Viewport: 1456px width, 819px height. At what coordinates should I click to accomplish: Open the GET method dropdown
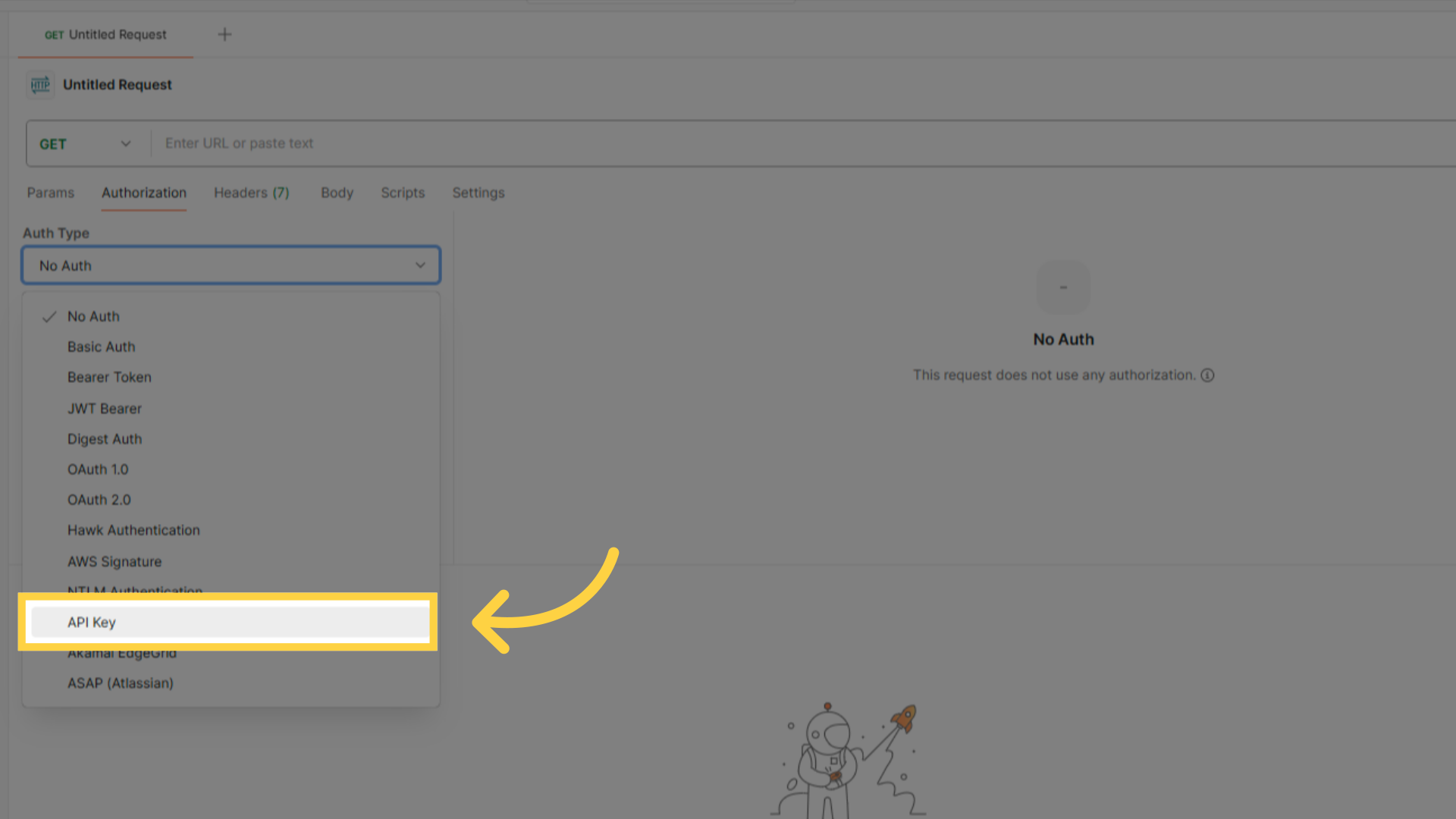[85, 144]
